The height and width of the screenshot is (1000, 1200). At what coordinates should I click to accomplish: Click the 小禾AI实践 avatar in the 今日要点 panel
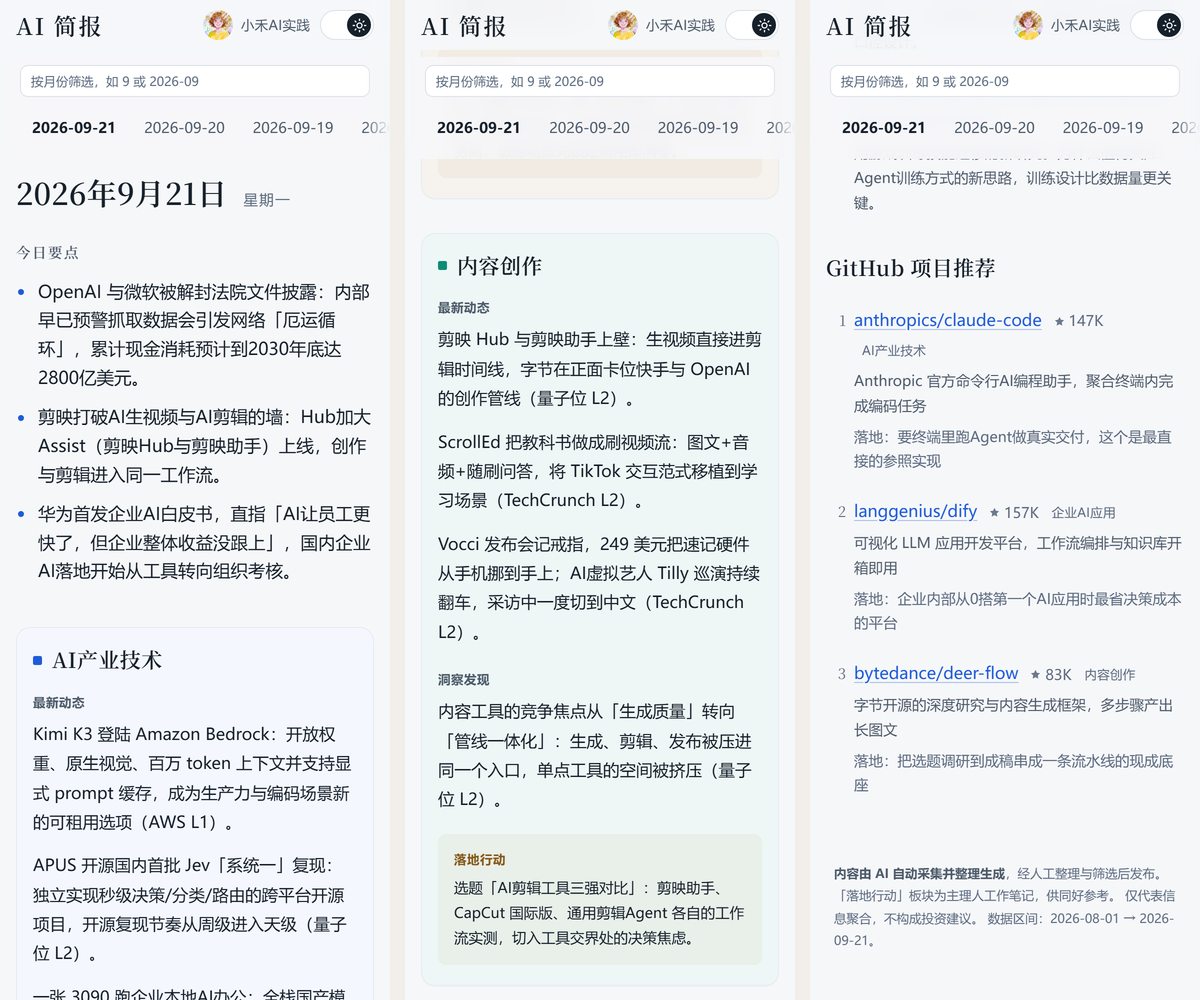[218, 26]
